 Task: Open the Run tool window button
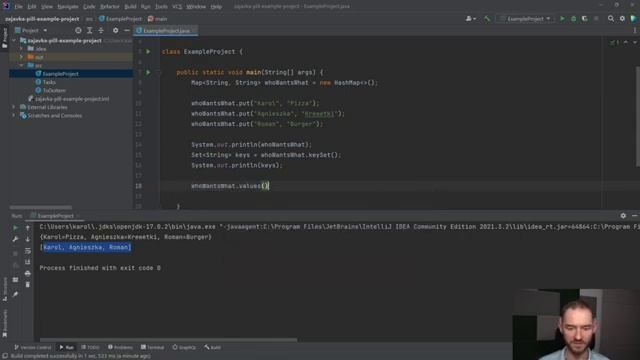point(67,347)
